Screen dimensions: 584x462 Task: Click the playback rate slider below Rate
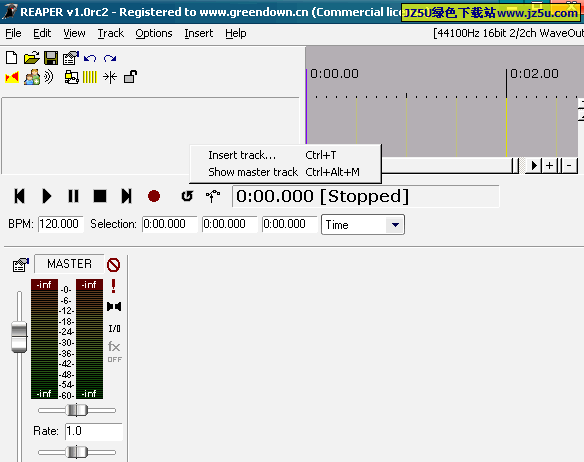tap(77, 452)
